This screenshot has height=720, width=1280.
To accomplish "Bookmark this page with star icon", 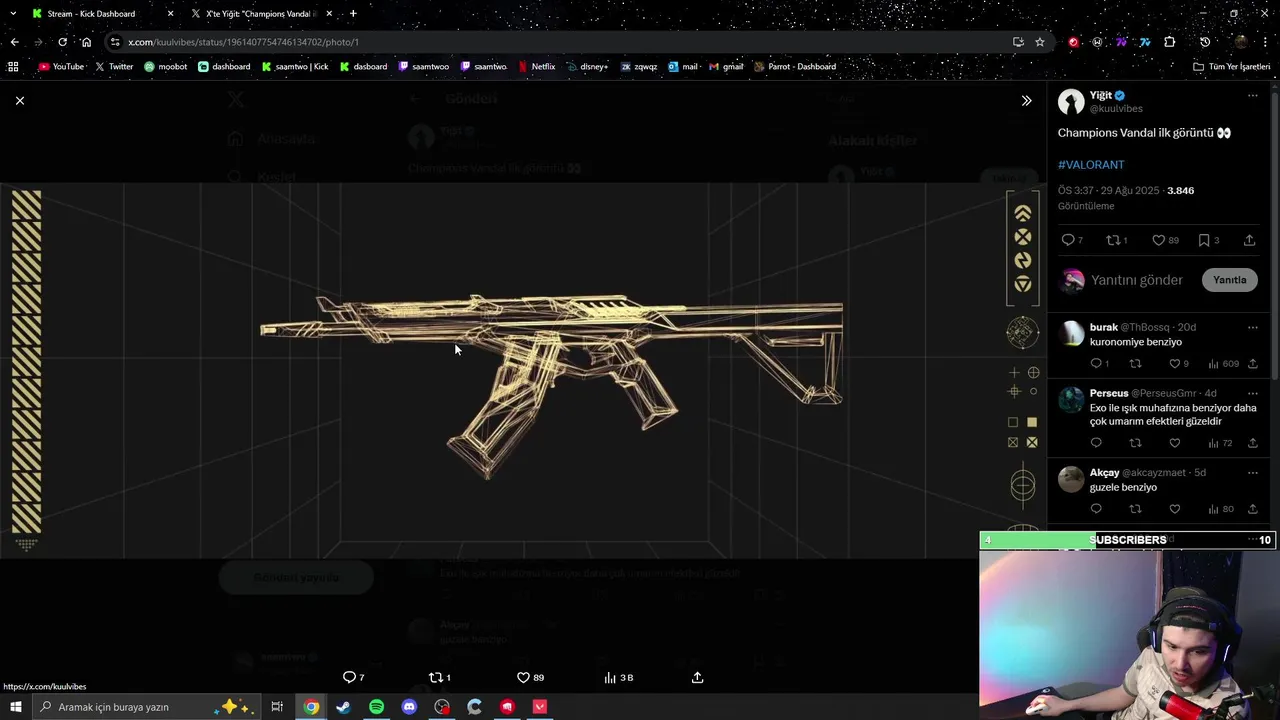I will tap(1040, 42).
